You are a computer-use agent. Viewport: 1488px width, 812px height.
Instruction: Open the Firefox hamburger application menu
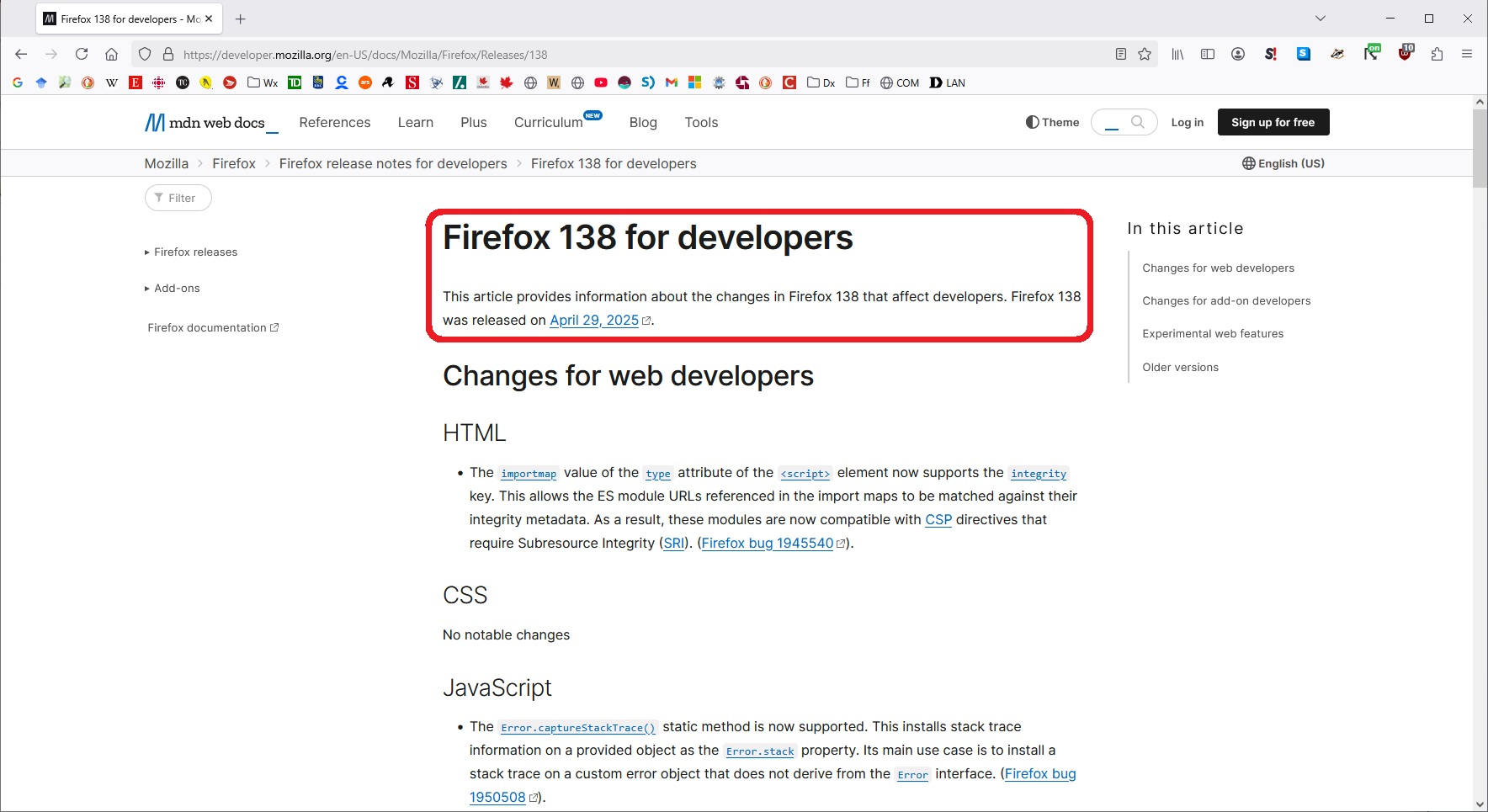coord(1467,55)
